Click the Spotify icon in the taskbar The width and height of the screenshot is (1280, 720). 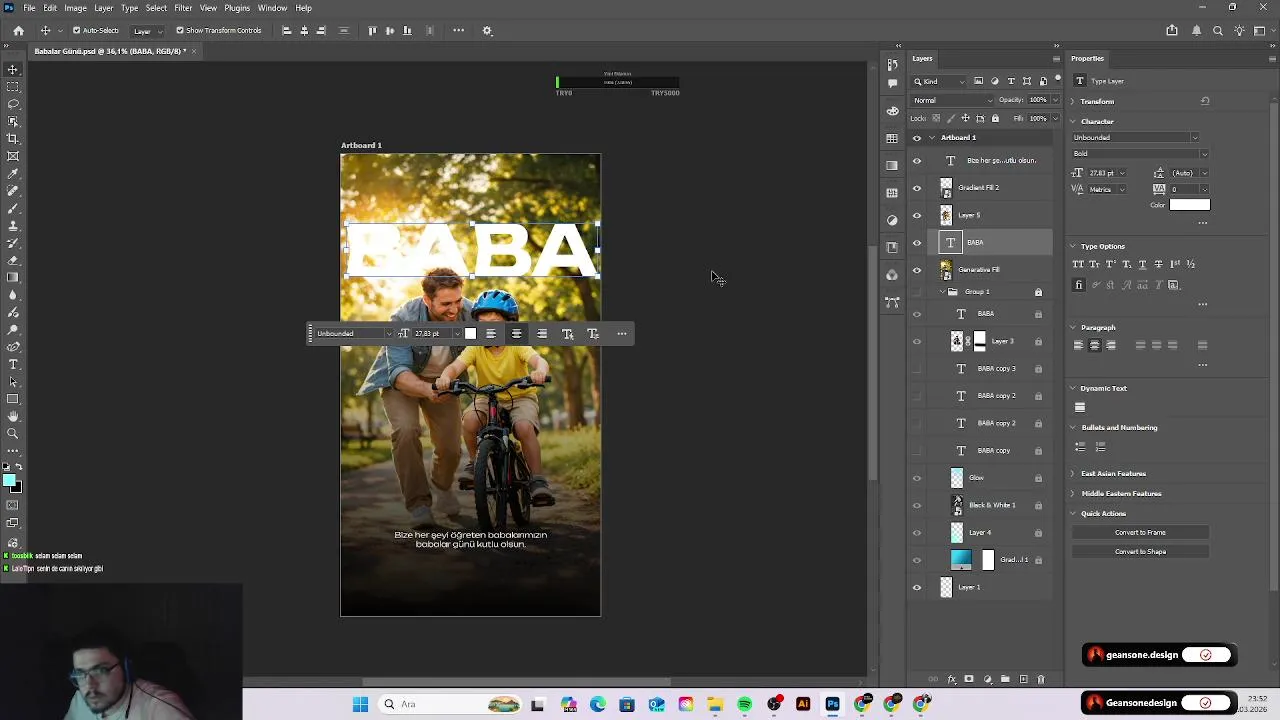point(744,704)
